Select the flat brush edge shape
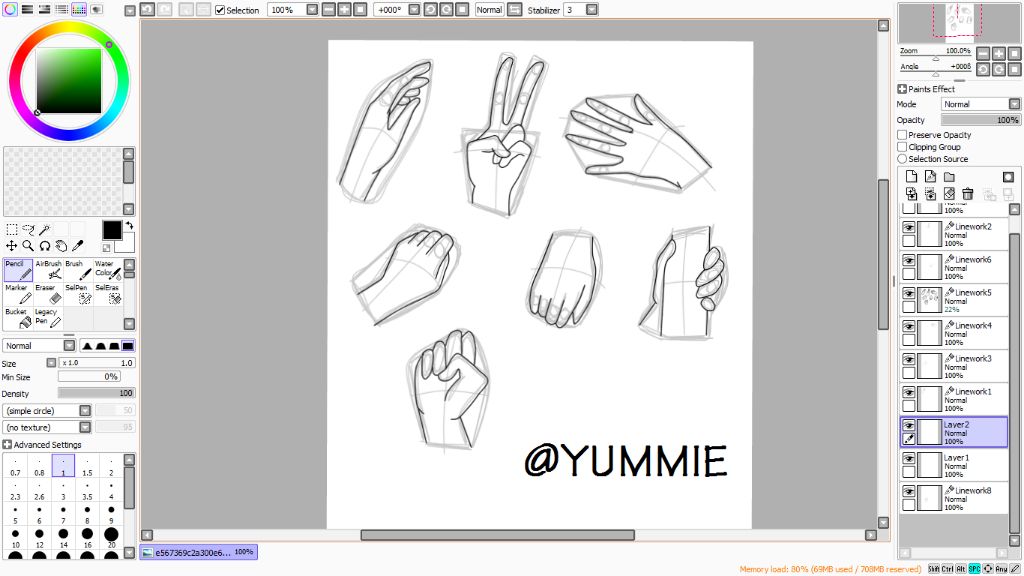 tap(127, 345)
